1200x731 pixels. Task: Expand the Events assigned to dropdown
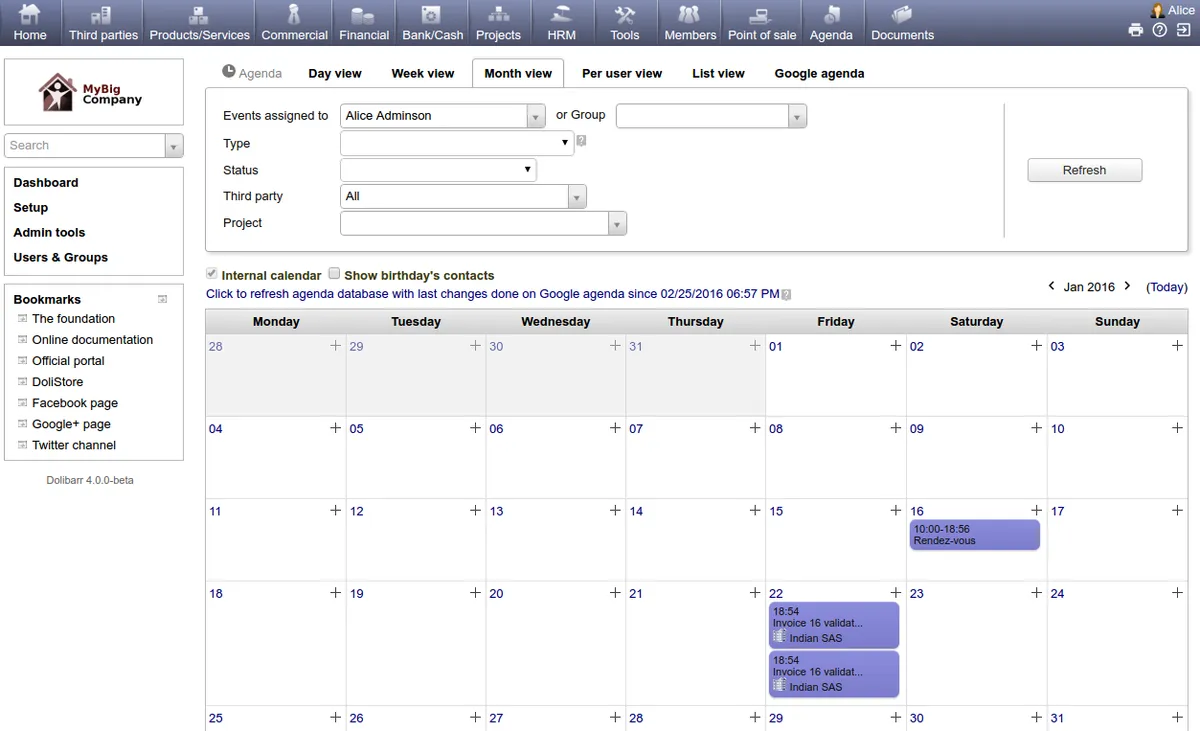(536, 116)
